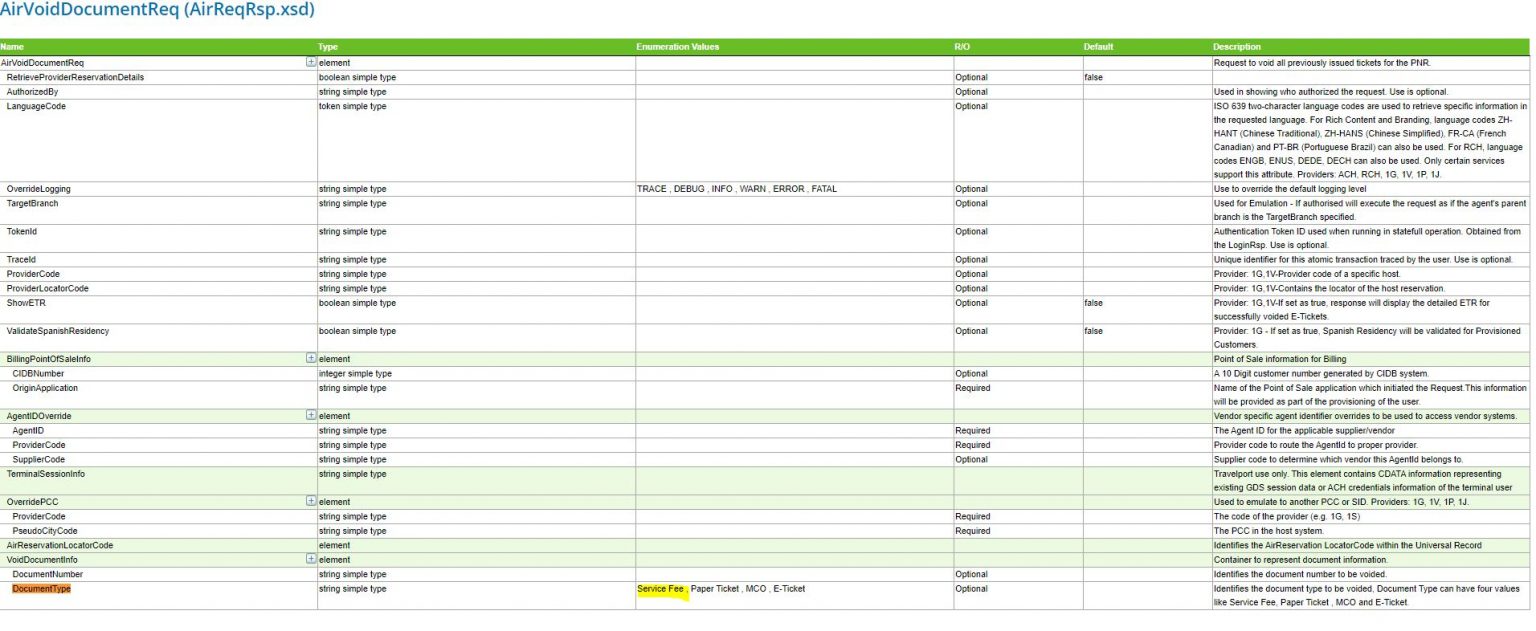Select the AirReservationLocatorCode element name
Image resolution: width=1536 pixels, height=631 pixels.
[60, 546]
